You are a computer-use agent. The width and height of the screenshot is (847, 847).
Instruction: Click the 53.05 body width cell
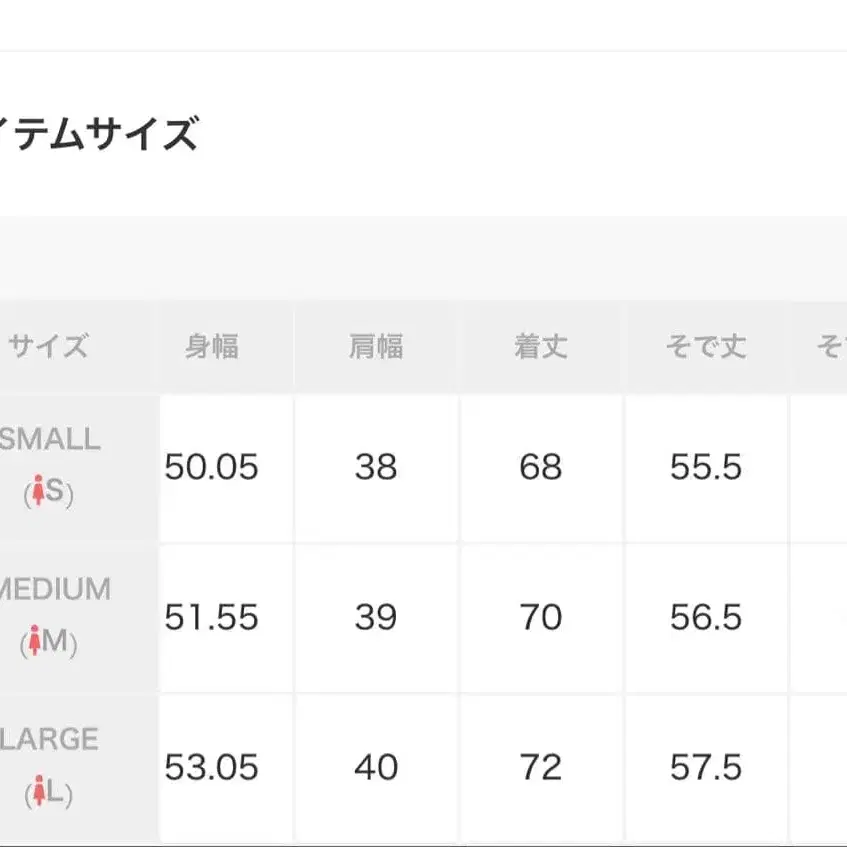211,767
